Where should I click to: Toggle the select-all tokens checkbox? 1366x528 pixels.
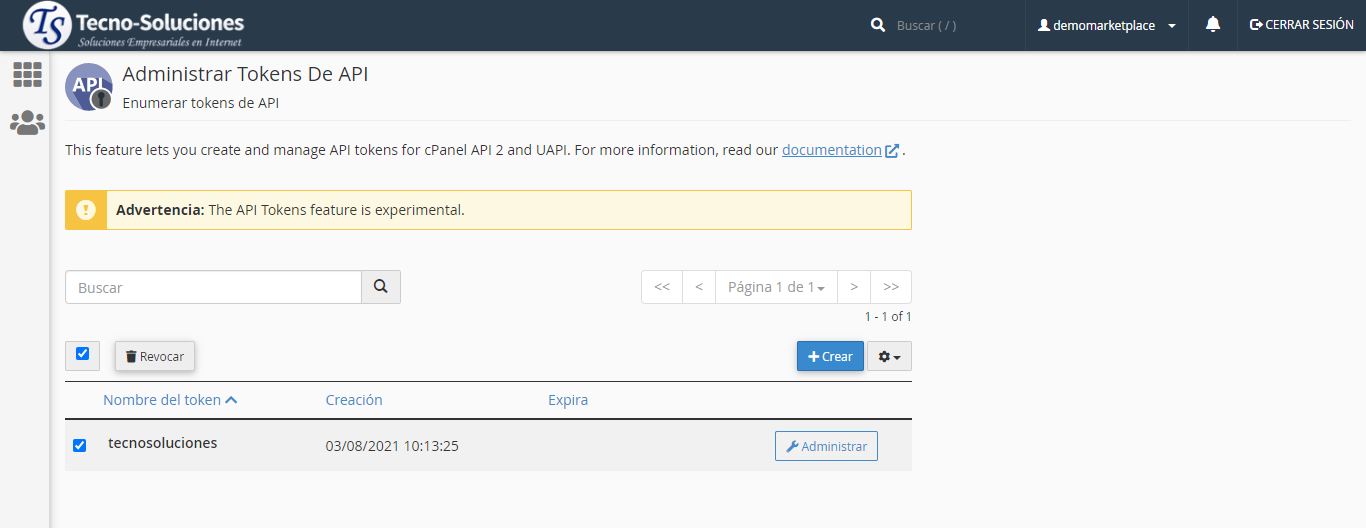pos(82,354)
